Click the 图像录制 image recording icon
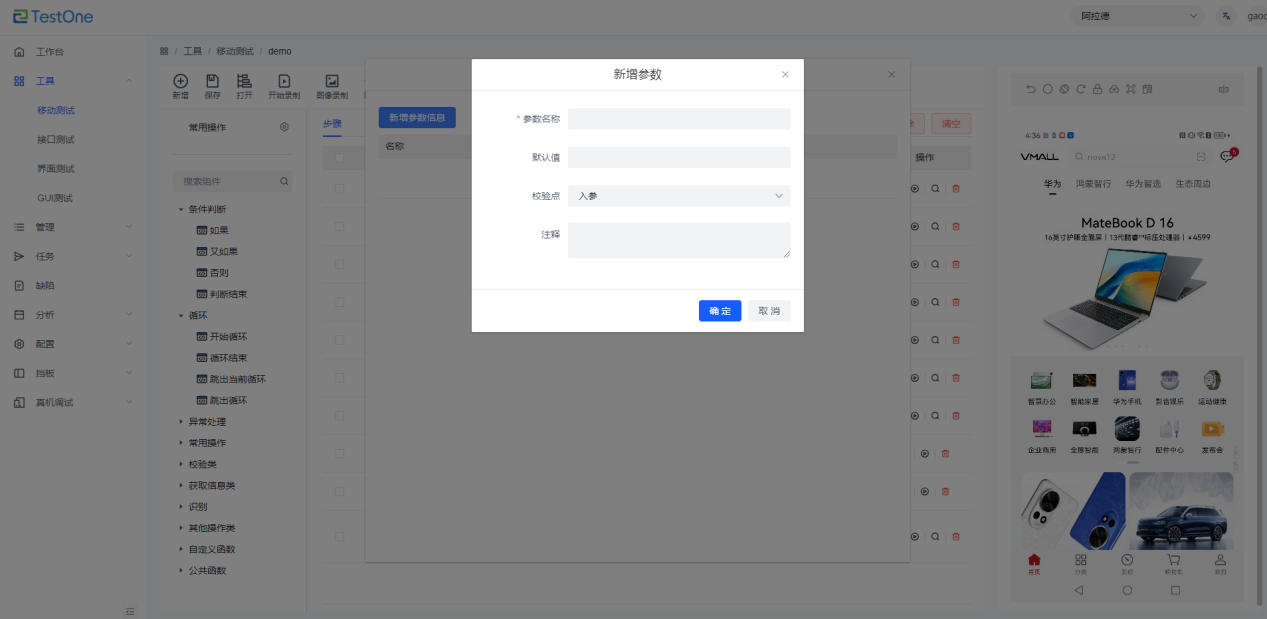Image resolution: width=1267 pixels, height=619 pixels. [x=332, y=82]
